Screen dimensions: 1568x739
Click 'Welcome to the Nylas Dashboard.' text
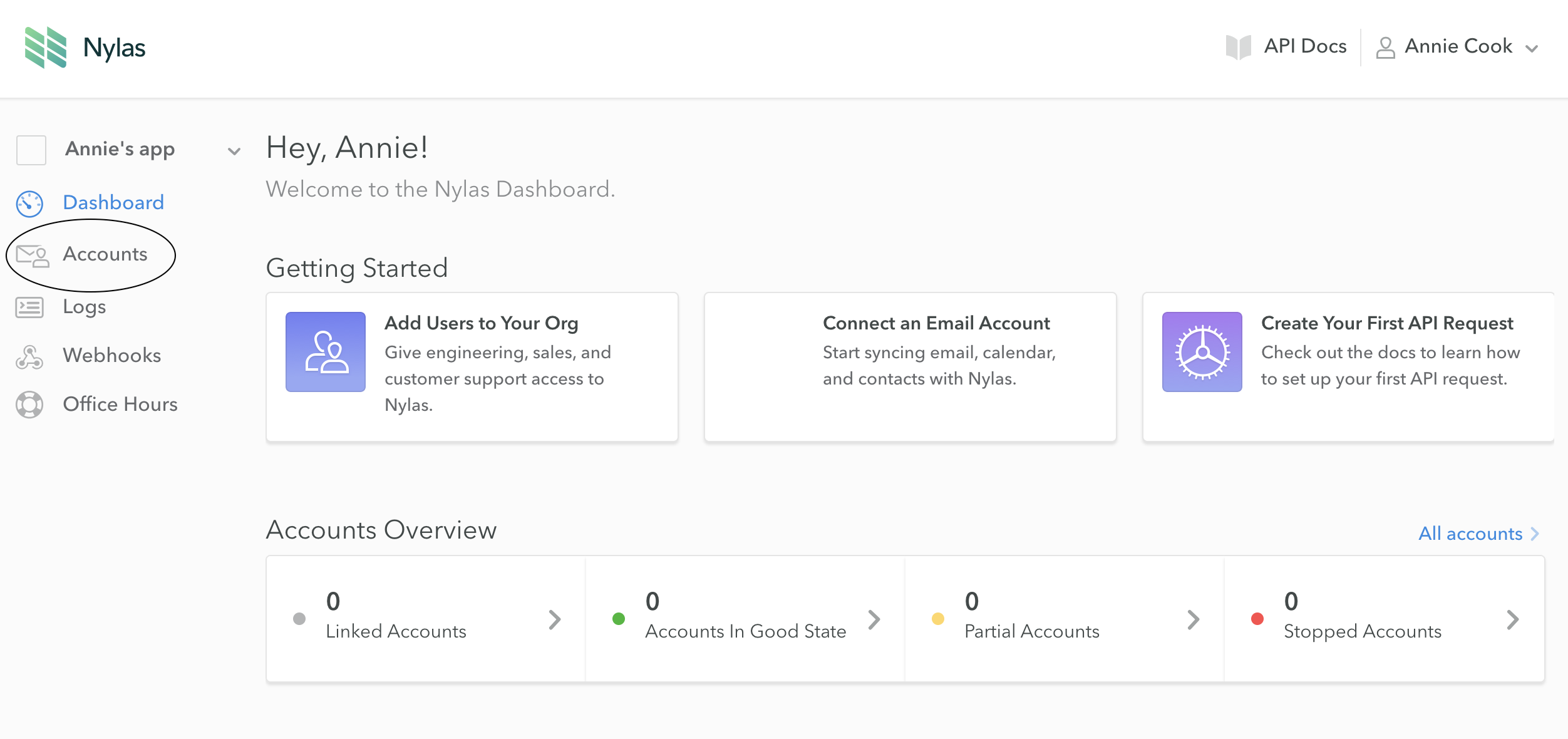tap(440, 189)
